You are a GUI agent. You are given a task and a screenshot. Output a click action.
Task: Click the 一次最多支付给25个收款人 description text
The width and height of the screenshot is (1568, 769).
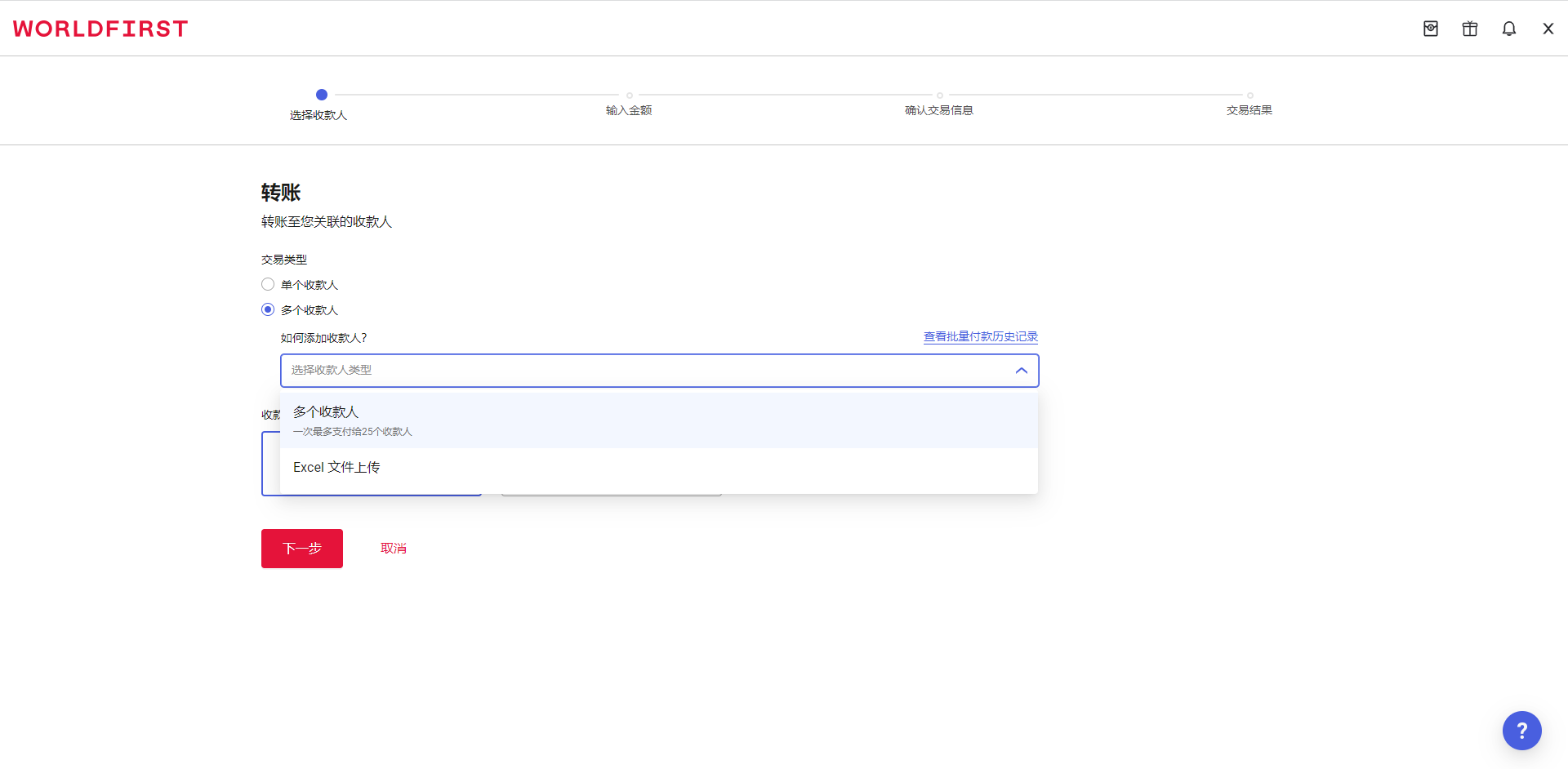(x=353, y=432)
